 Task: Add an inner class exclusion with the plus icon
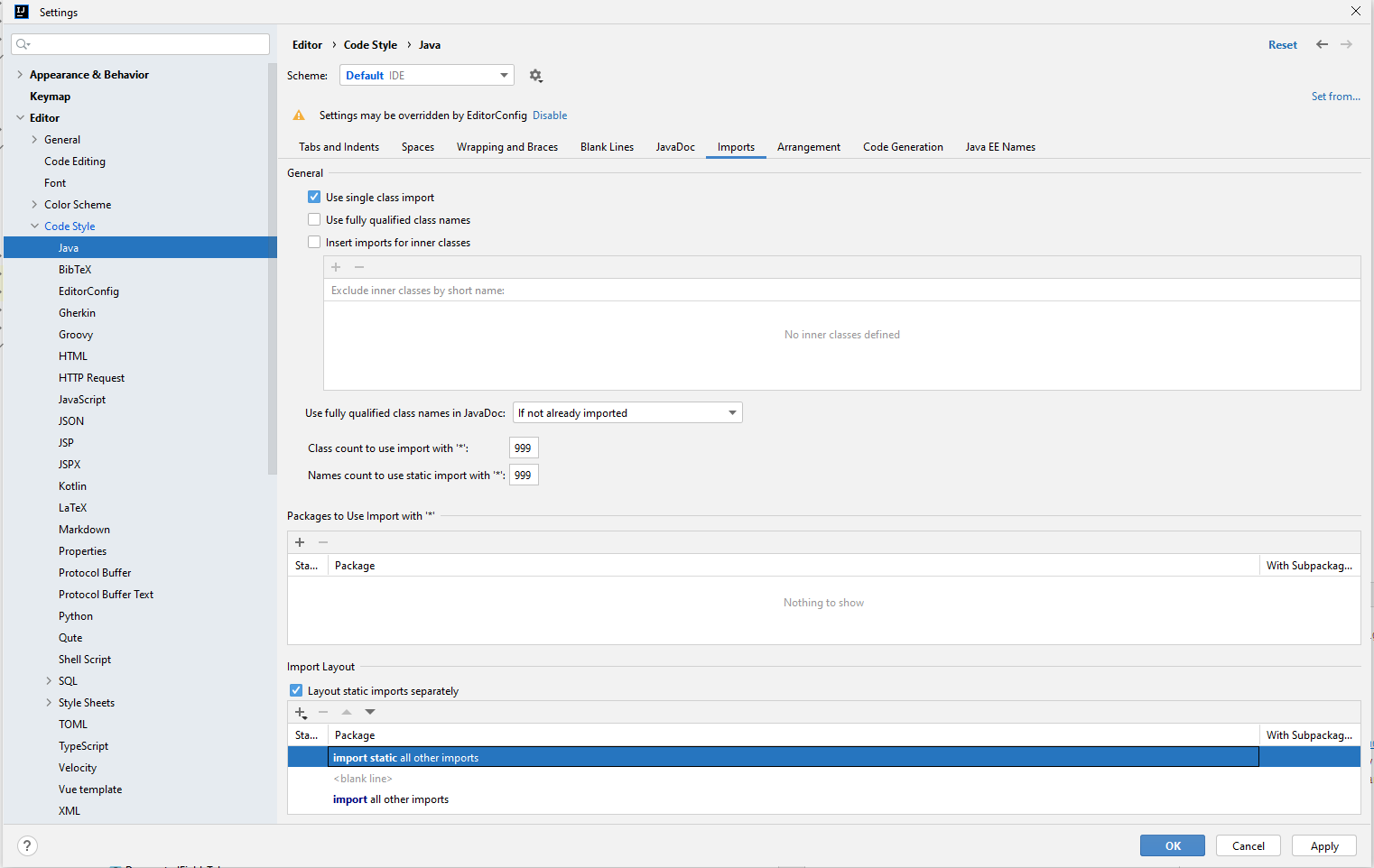(x=335, y=267)
